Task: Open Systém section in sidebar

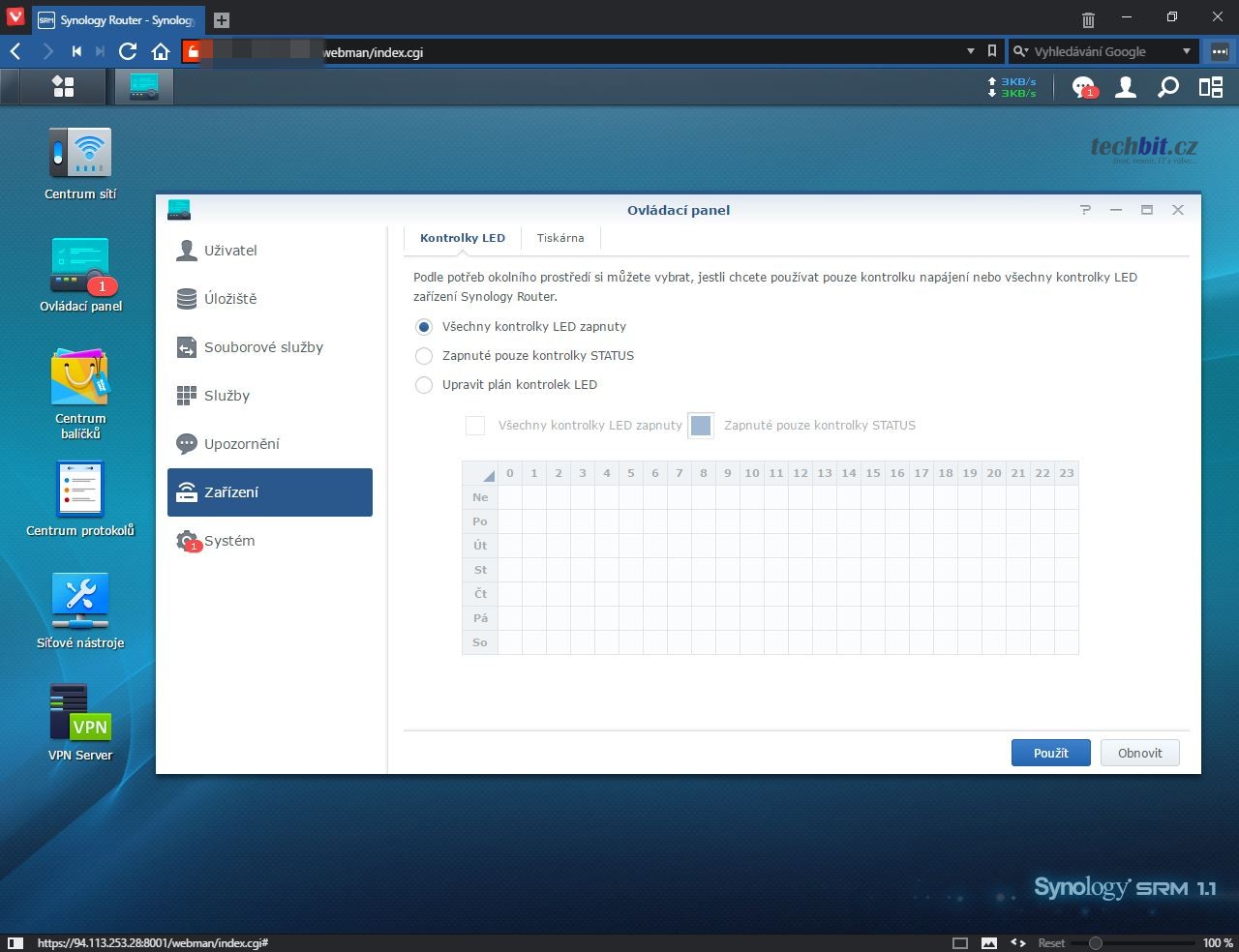Action: click(x=229, y=541)
